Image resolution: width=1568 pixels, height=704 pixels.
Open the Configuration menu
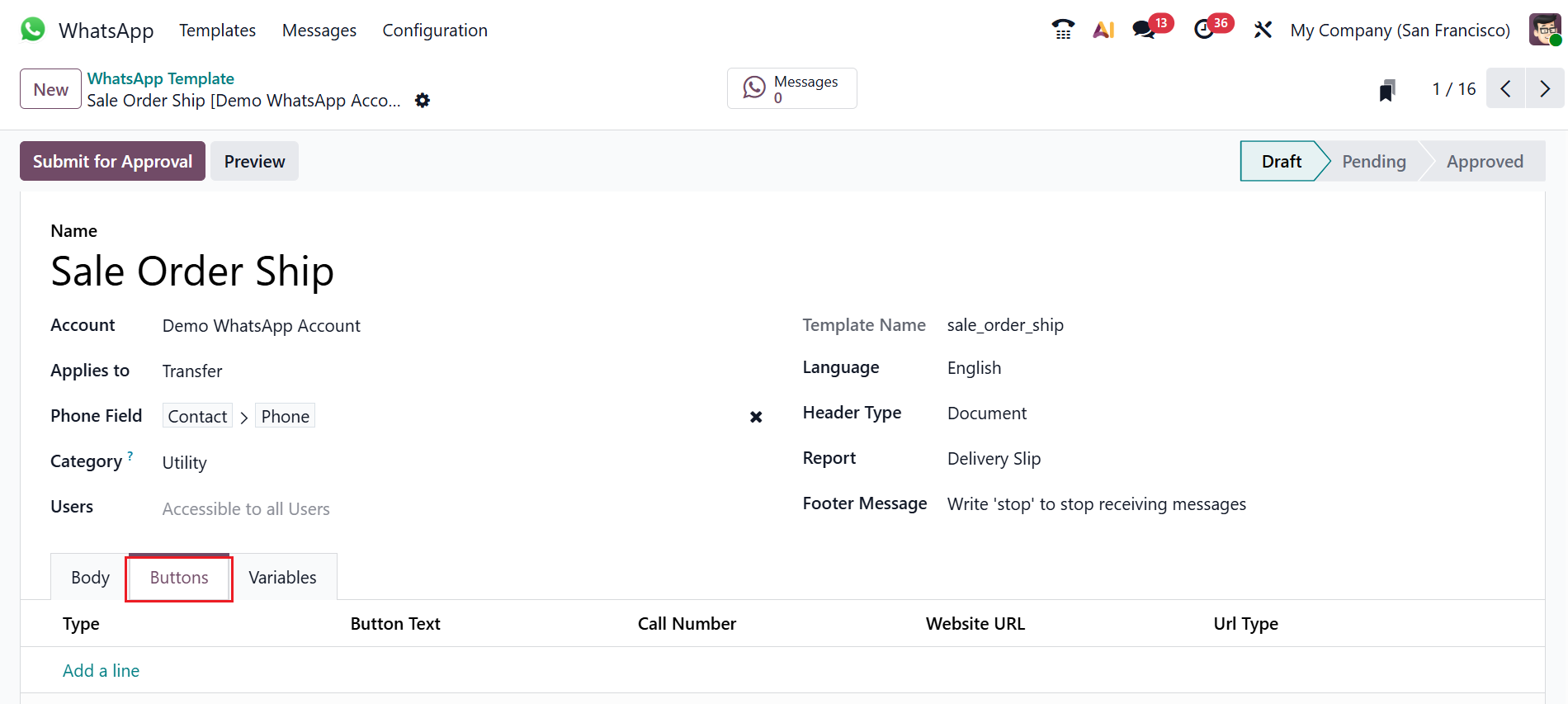click(x=435, y=31)
